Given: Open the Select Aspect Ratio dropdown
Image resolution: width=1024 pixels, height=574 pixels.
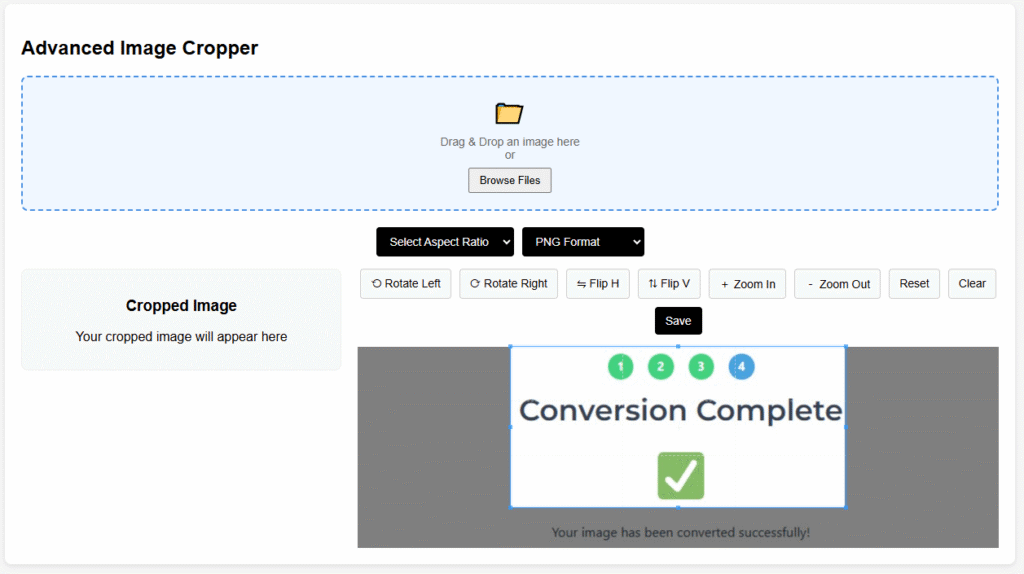Looking at the screenshot, I should tap(445, 242).
